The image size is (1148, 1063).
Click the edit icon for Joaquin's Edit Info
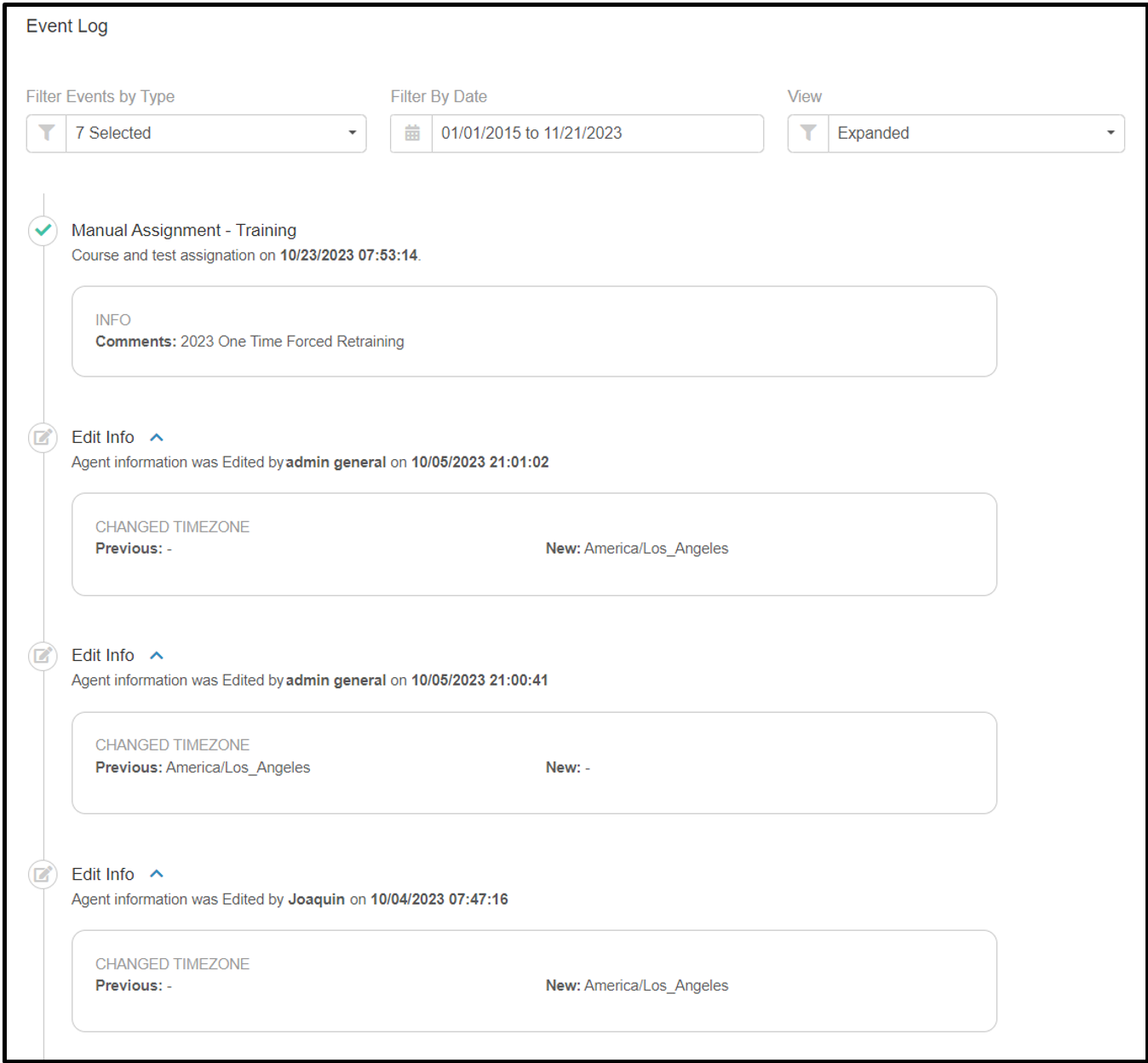click(43, 875)
